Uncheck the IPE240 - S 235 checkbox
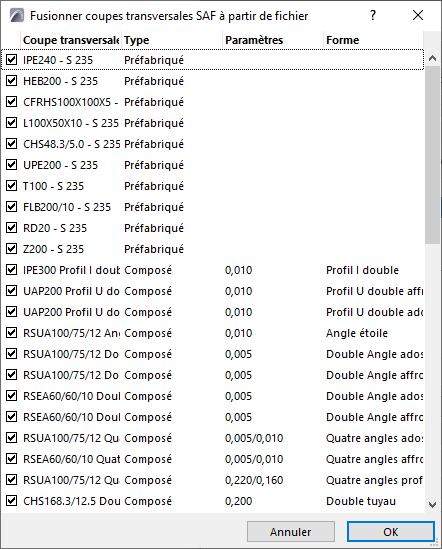 point(12,60)
